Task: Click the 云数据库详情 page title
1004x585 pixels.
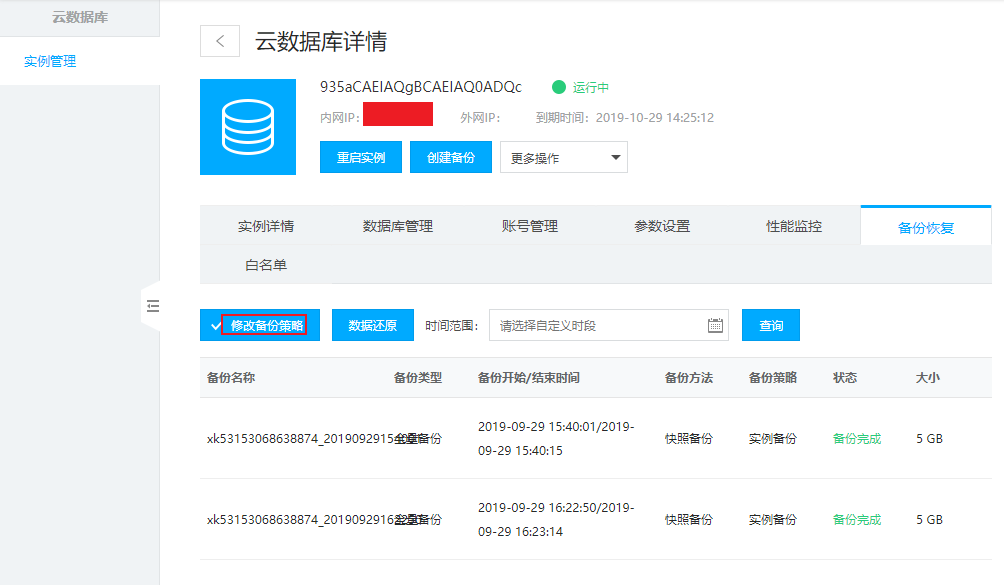Action: [321, 42]
